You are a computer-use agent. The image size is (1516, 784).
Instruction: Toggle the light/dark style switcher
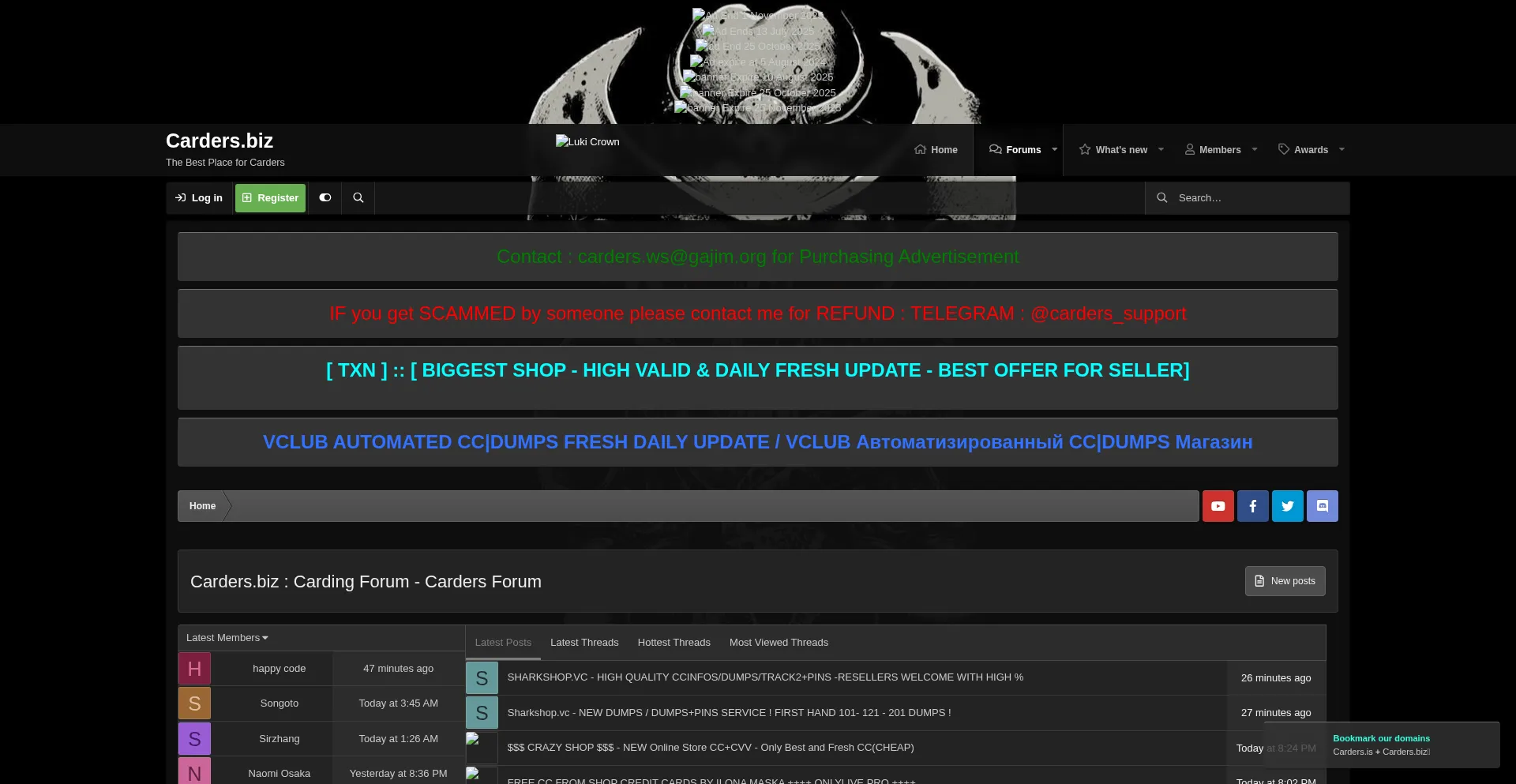click(x=325, y=198)
